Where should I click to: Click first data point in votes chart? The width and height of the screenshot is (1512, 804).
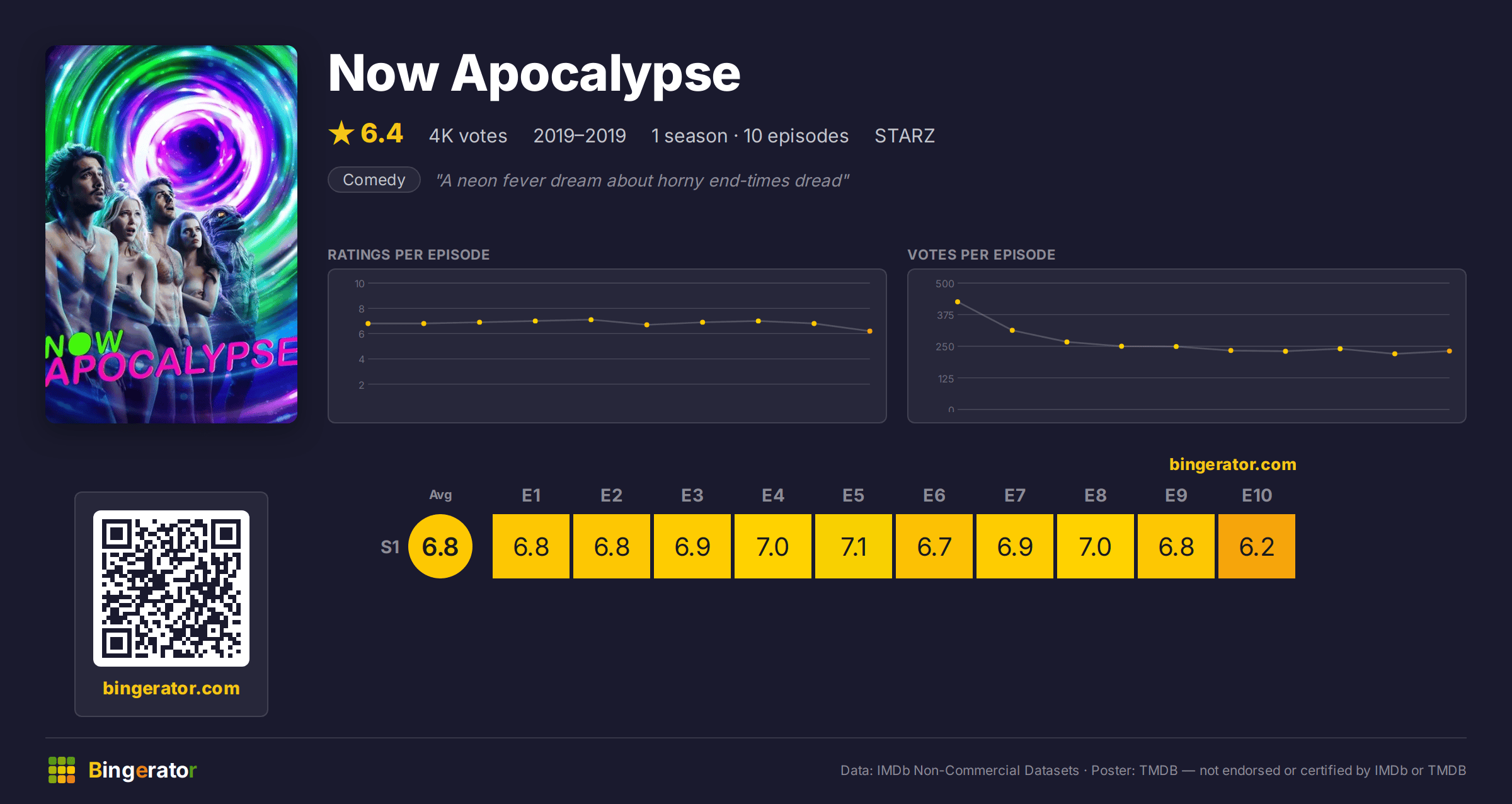click(x=958, y=302)
